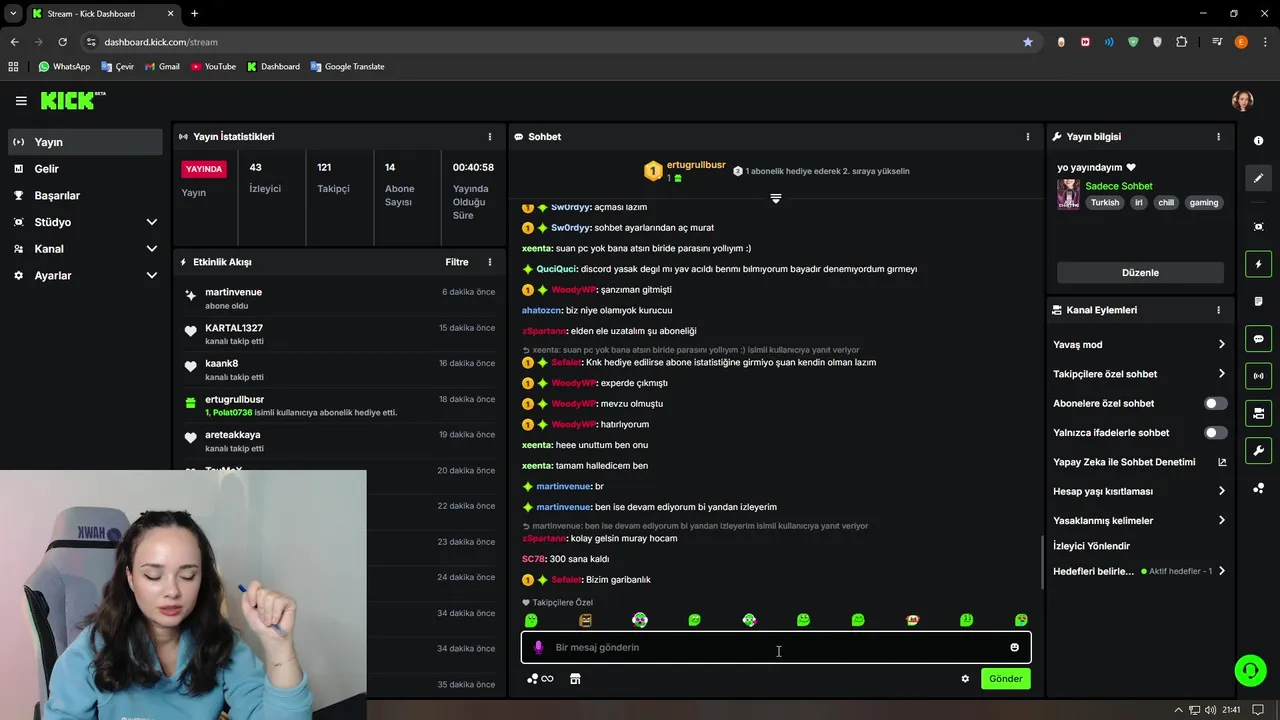Open chat settings gear next to Gönder
Screen dimensions: 1280x720
965,678
